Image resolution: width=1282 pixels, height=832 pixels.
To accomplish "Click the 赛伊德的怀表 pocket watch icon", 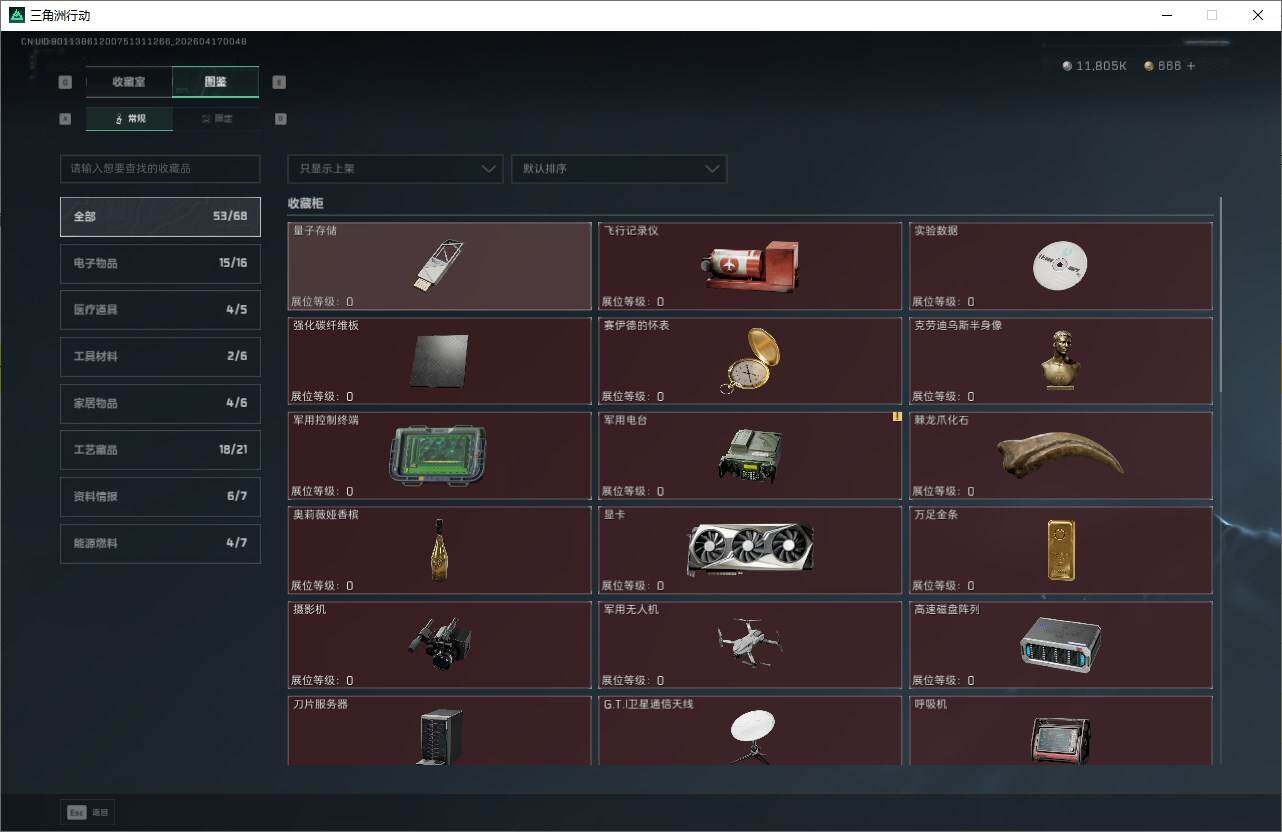I will click(x=750, y=360).
